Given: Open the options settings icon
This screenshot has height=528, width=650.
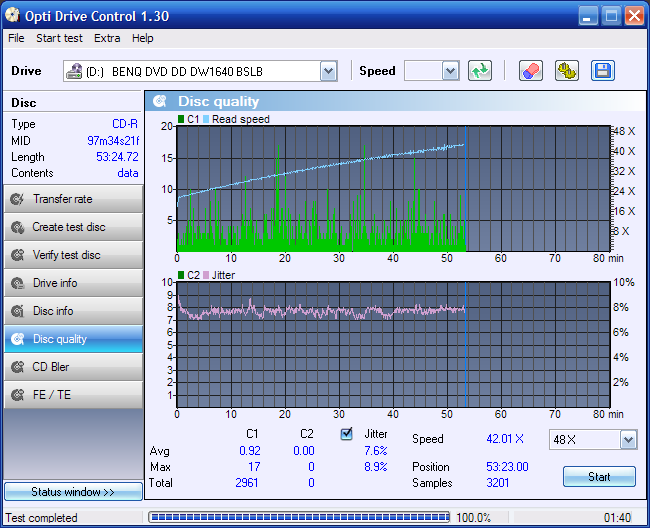Looking at the screenshot, I should (x=567, y=71).
